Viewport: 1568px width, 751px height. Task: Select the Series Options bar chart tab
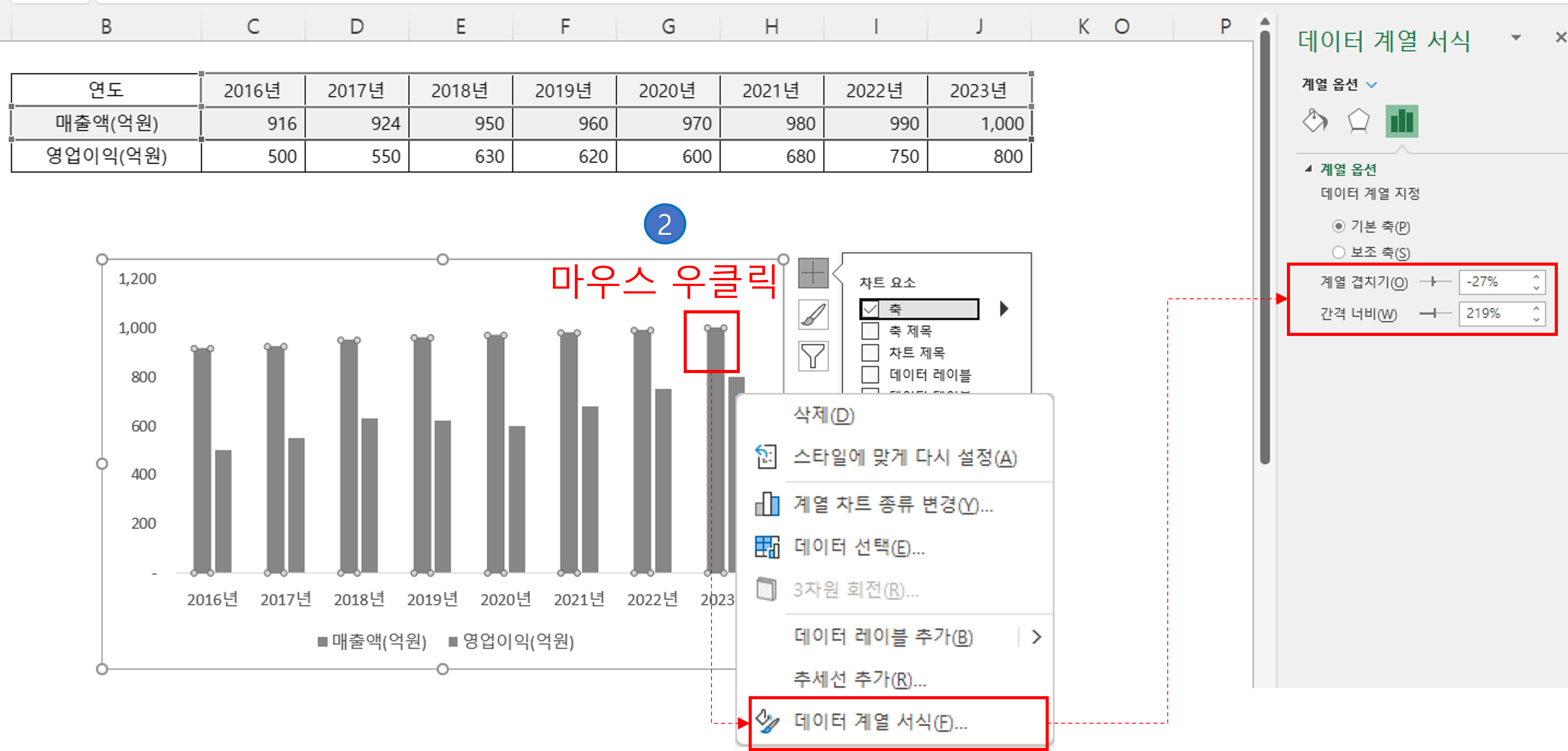click(1401, 121)
